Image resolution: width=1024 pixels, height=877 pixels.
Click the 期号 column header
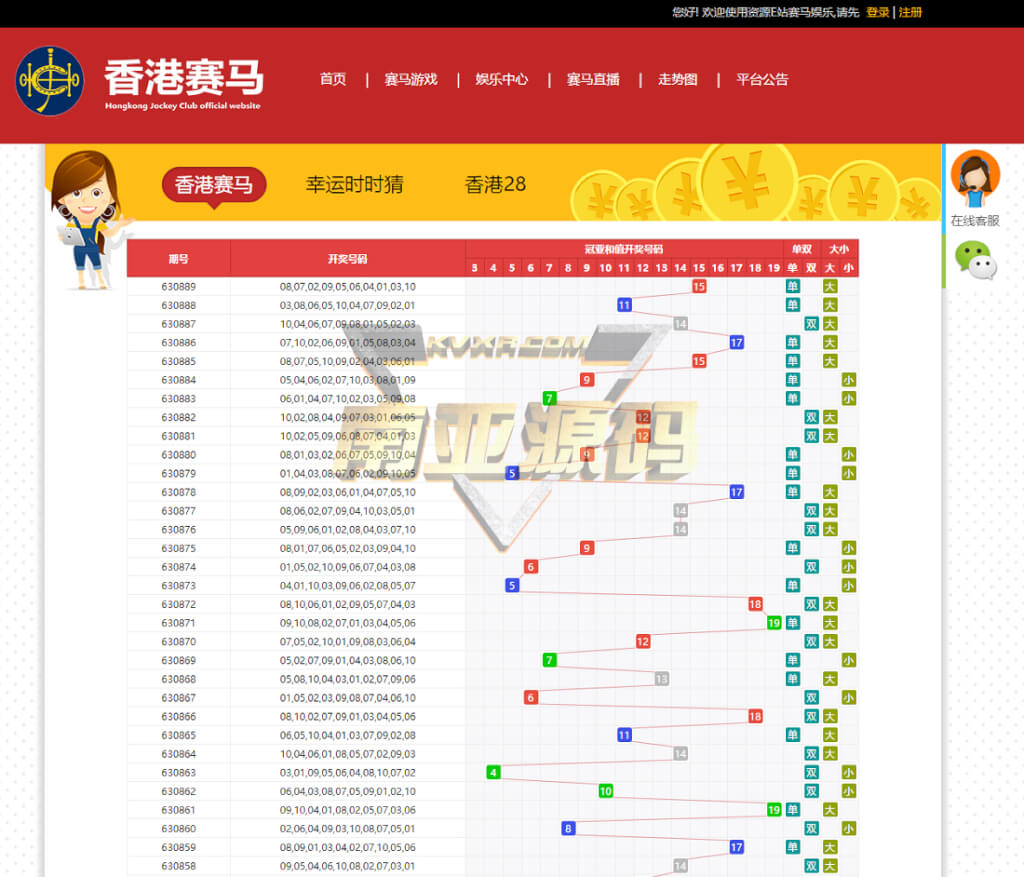178,259
